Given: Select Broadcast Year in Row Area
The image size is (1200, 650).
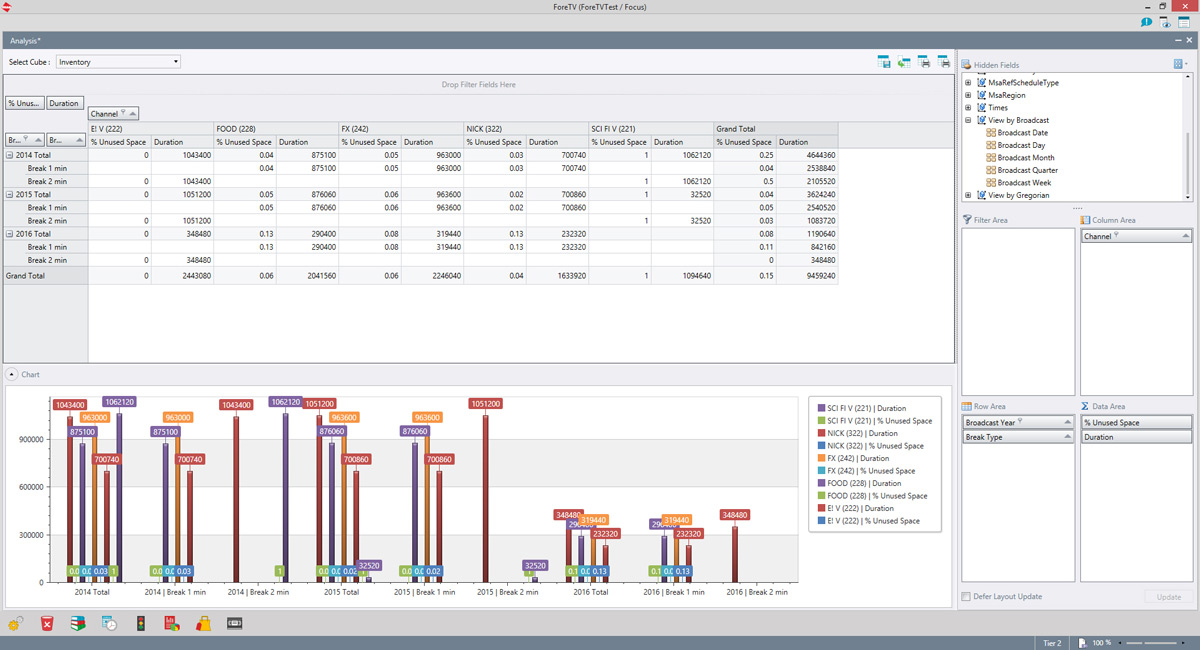Looking at the screenshot, I should coord(1017,423).
